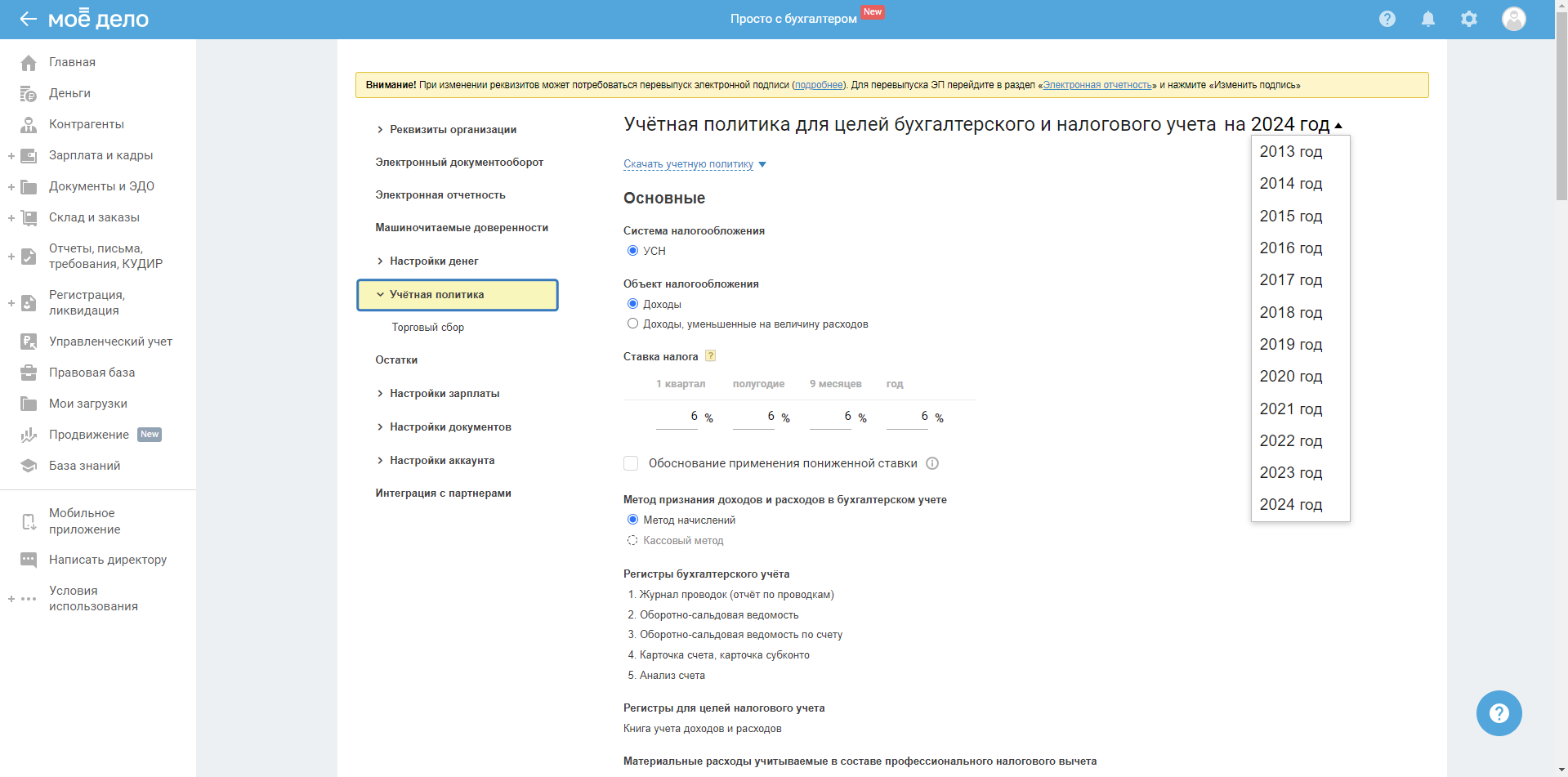Open Электронный документооборот page
Image resolution: width=1568 pixels, height=777 pixels.
coord(459,163)
